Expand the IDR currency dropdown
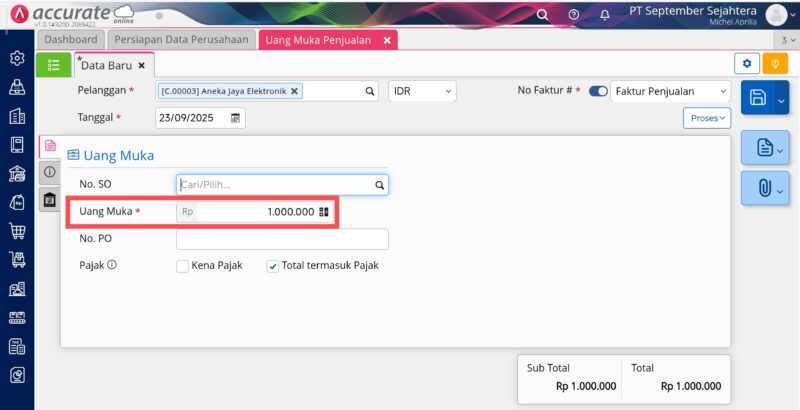Image resolution: width=800 pixels, height=410 pixels. (x=423, y=91)
